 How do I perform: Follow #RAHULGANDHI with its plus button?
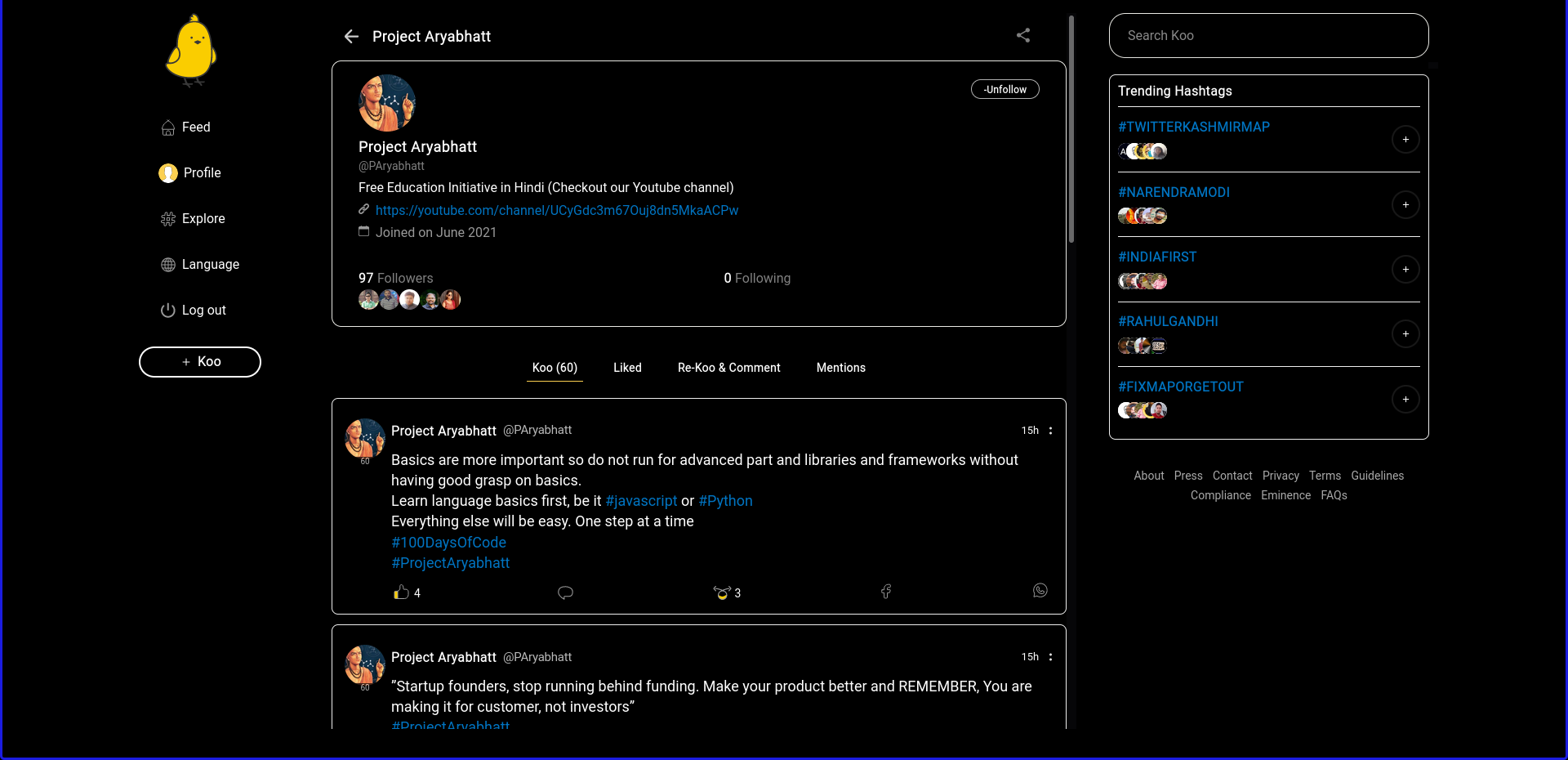click(1405, 333)
